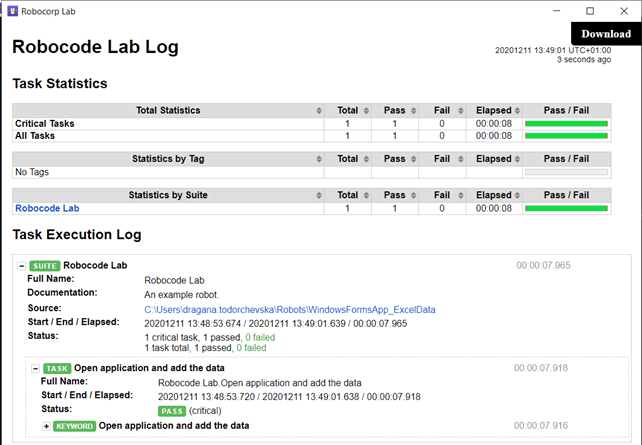Collapse the Open application task entry

(36, 369)
